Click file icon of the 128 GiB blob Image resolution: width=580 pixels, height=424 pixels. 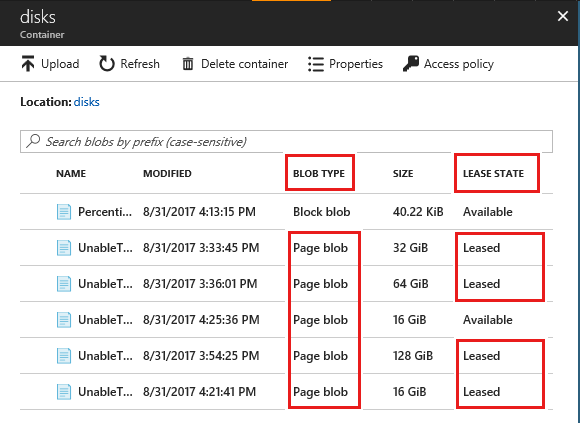pyautogui.click(x=64, y=356)
